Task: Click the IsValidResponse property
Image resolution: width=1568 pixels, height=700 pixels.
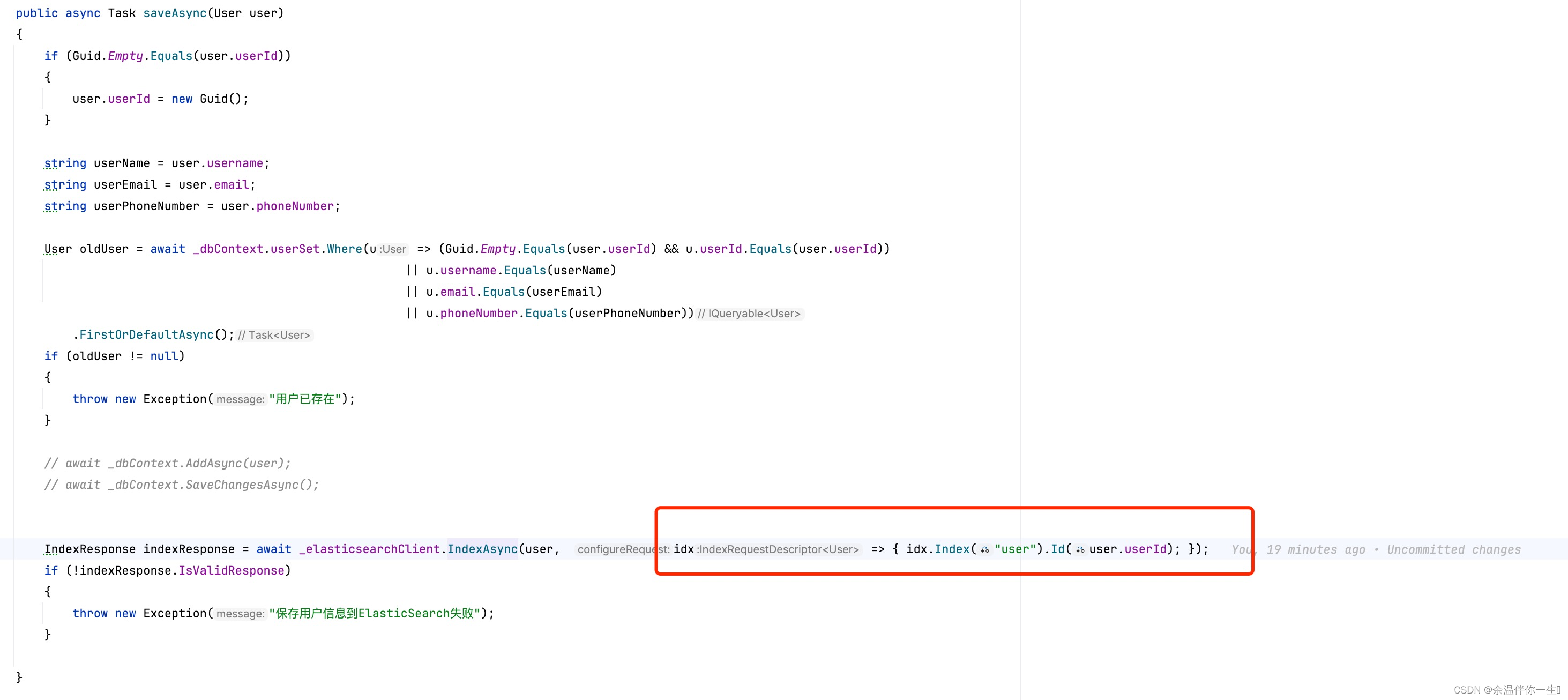Action: [232, 570]
